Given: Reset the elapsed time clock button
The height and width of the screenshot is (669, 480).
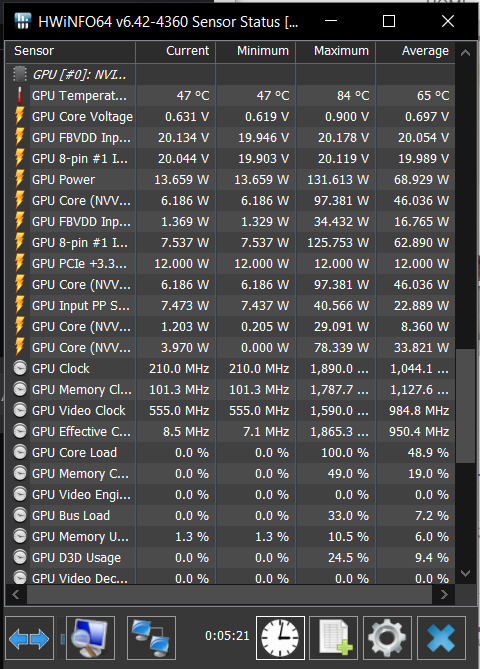Looking at the screenshot, I should [280, 638].
